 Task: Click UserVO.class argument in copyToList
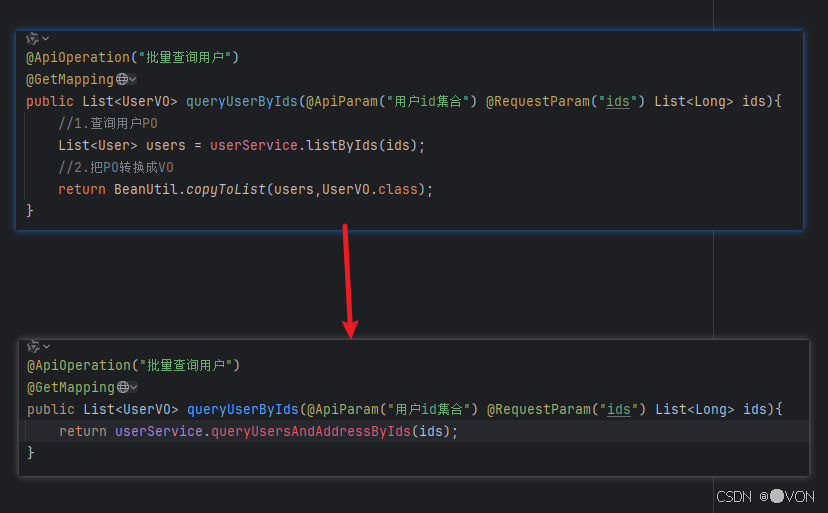pyautogui.click(x=370, y=189)
